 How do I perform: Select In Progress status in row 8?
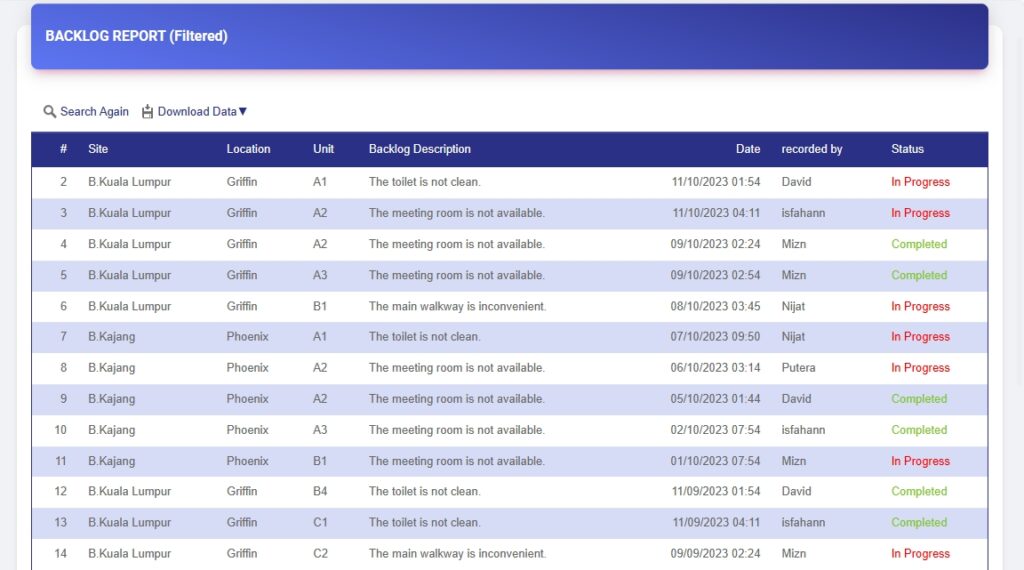pyautogui.click(x=920, y=368)
